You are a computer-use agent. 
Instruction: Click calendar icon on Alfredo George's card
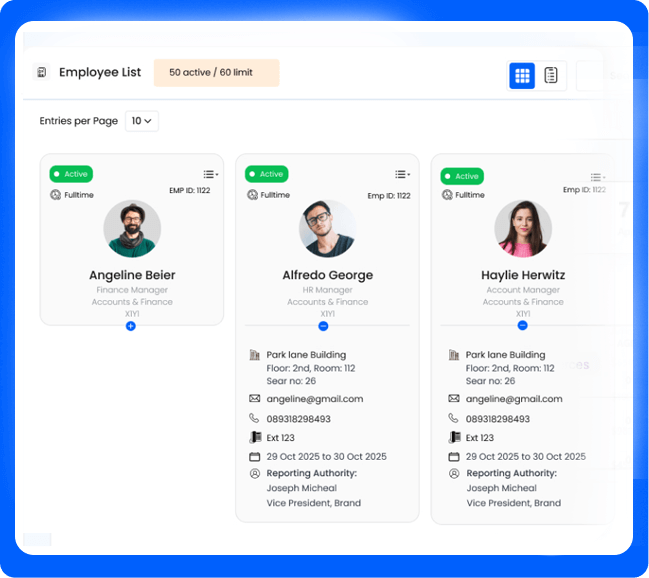point(254,457)
